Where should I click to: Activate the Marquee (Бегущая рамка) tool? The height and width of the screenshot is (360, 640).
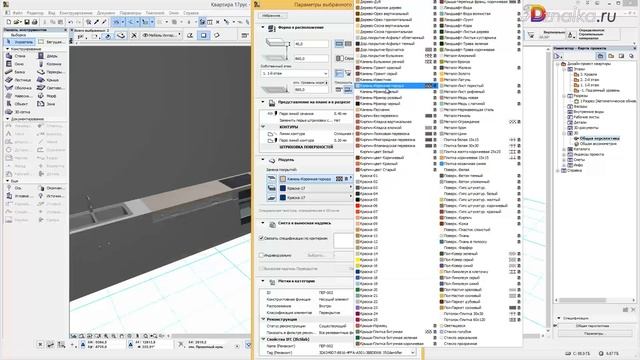(51, 42)
